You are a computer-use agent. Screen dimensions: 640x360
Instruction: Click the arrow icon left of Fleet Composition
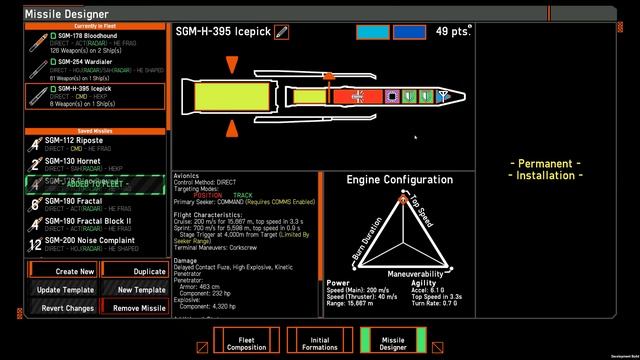[x=202, y=347]
